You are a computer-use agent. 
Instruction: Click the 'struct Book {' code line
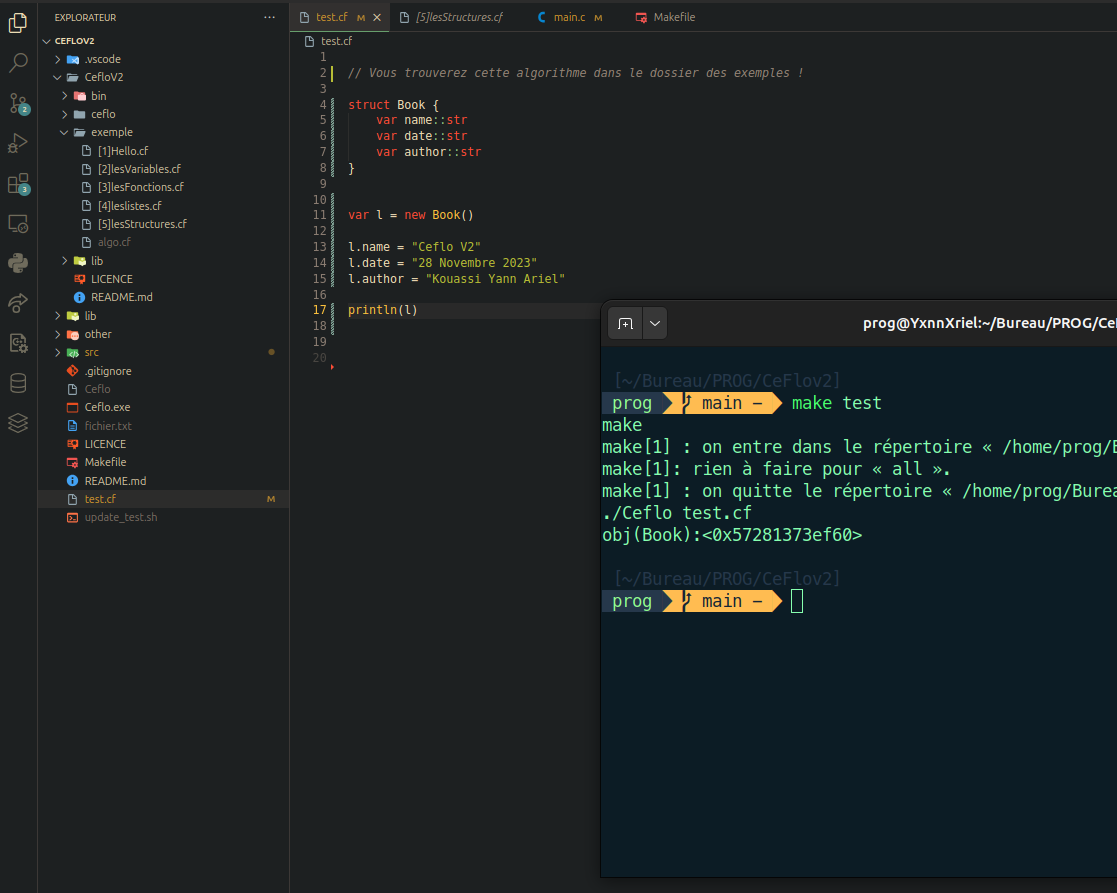pos(393,105)
